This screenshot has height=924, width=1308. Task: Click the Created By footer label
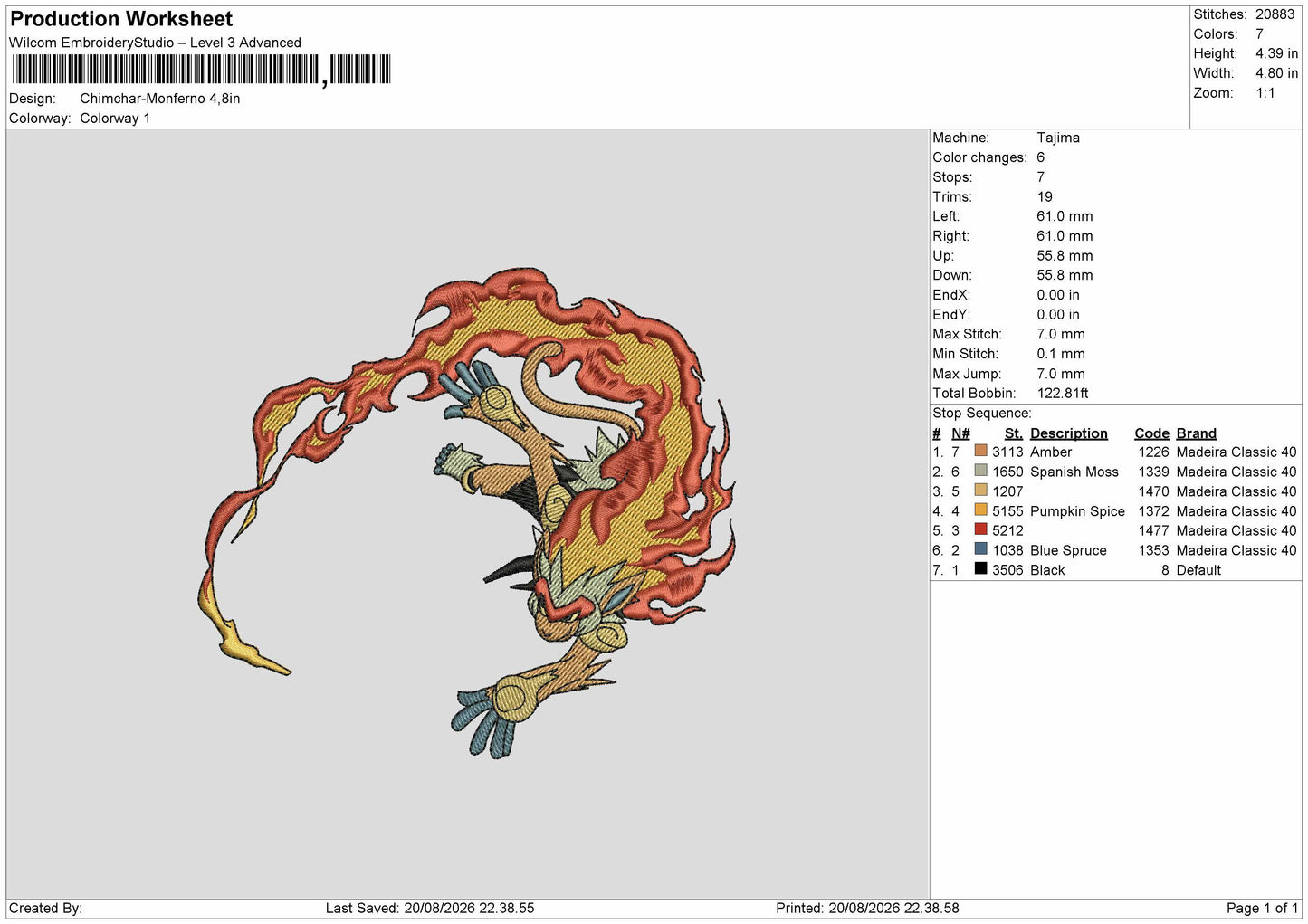pyautogui.click(x=45, y=908)
